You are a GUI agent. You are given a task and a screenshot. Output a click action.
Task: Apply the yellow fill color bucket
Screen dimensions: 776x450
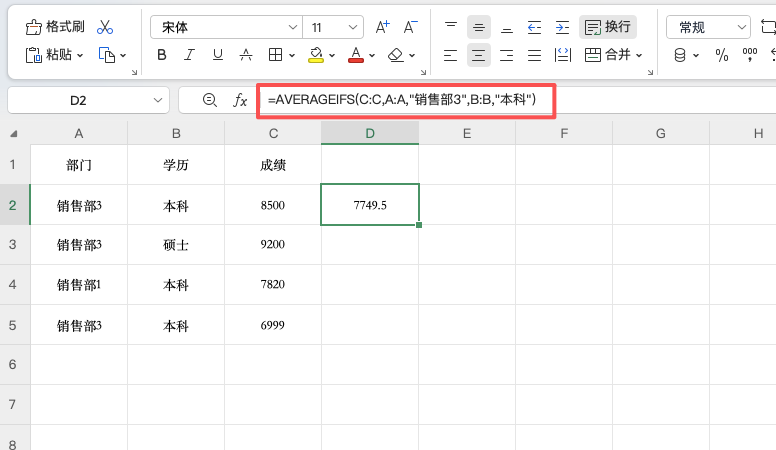tap(316, 55)
